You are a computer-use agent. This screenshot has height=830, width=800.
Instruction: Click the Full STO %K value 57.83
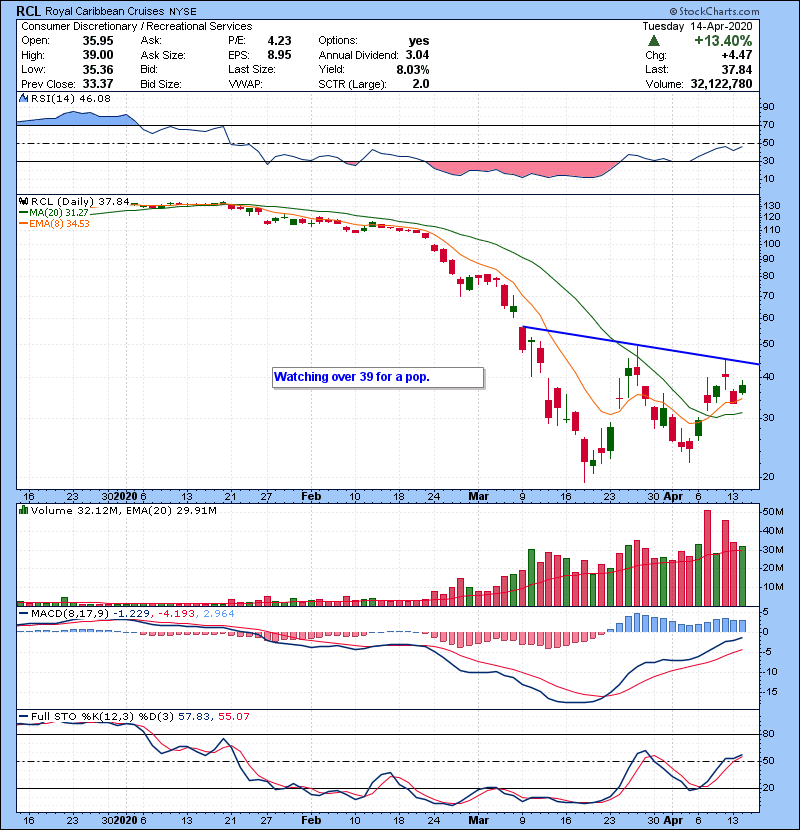(193, 717)
